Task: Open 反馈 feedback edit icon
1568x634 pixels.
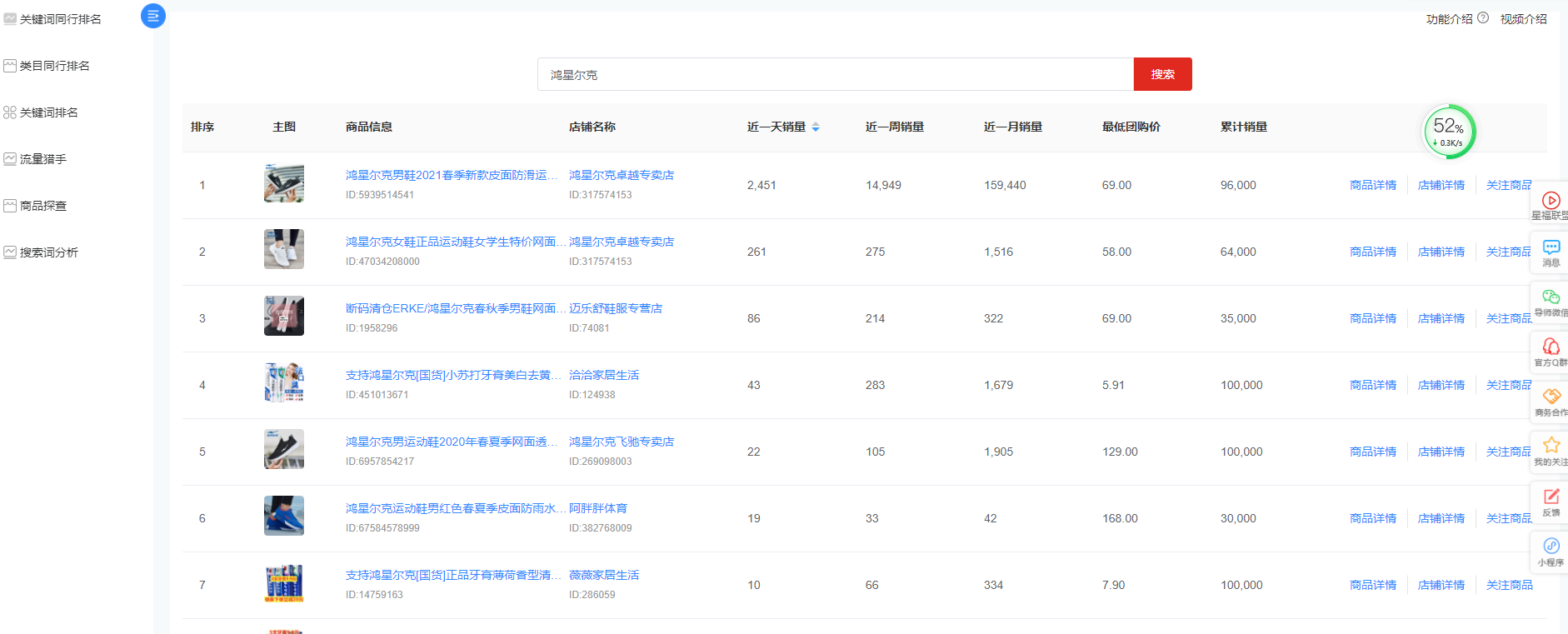Action: pos(1551,497)
